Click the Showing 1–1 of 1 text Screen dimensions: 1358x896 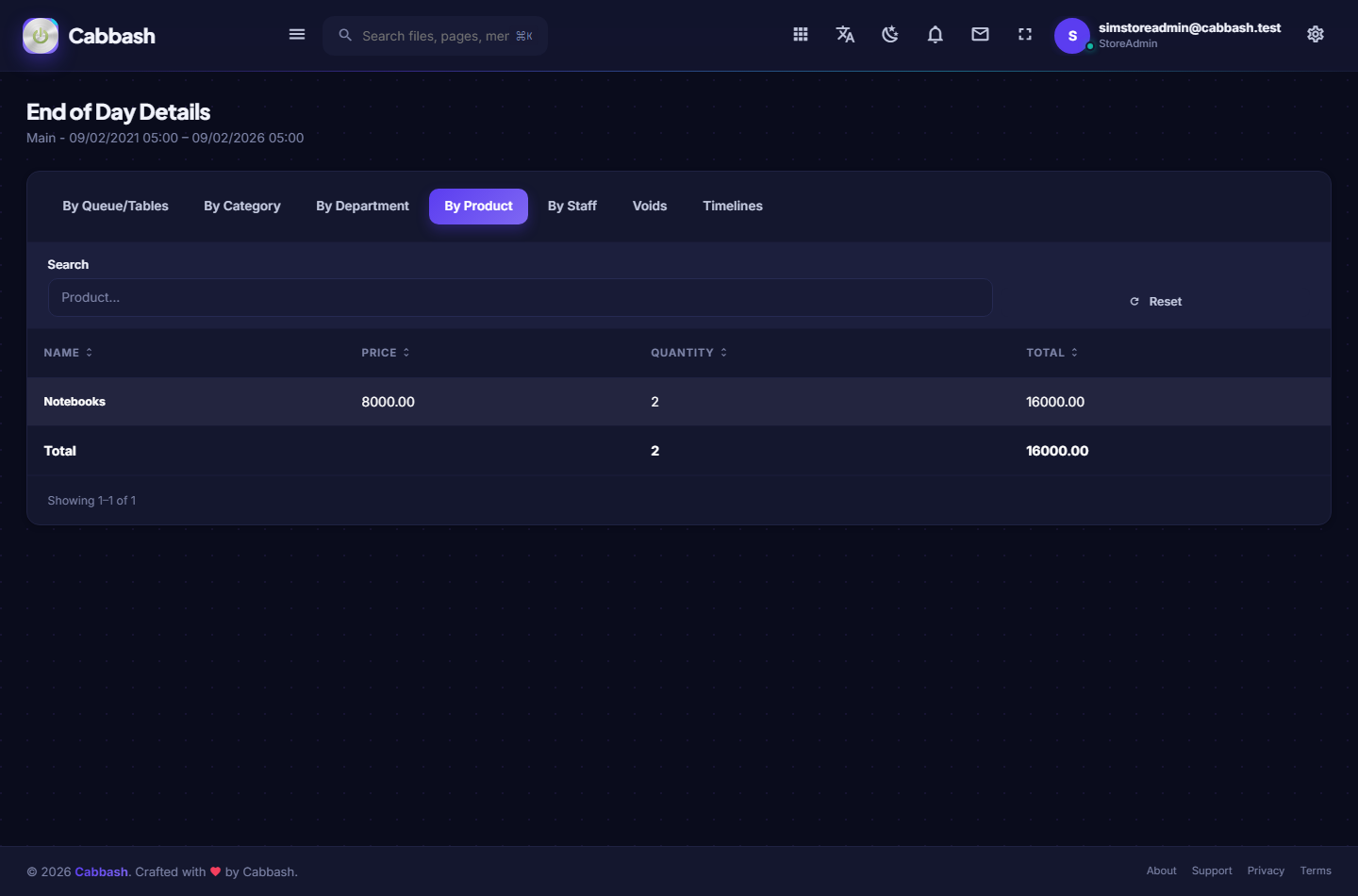(x=91, y=501)
